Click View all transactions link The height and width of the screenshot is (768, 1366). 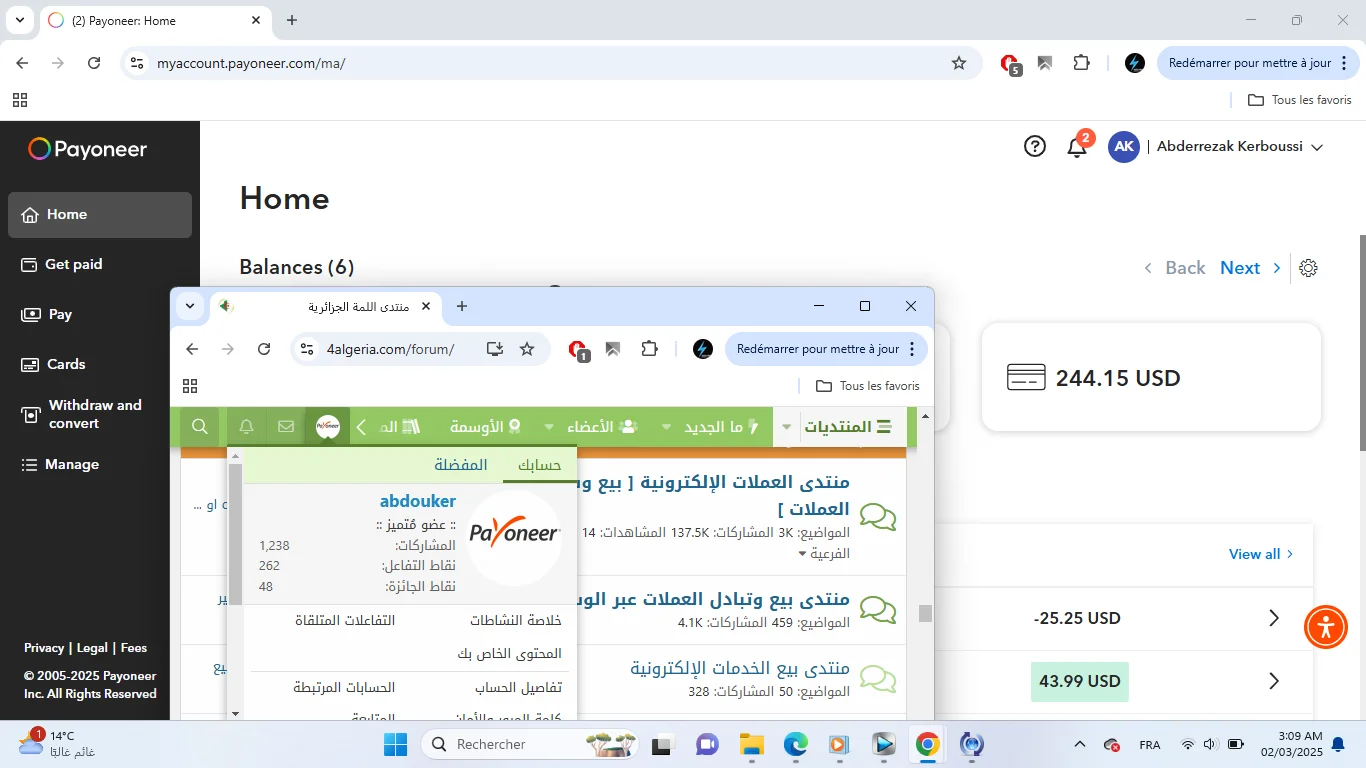[x=1254, y=554]
